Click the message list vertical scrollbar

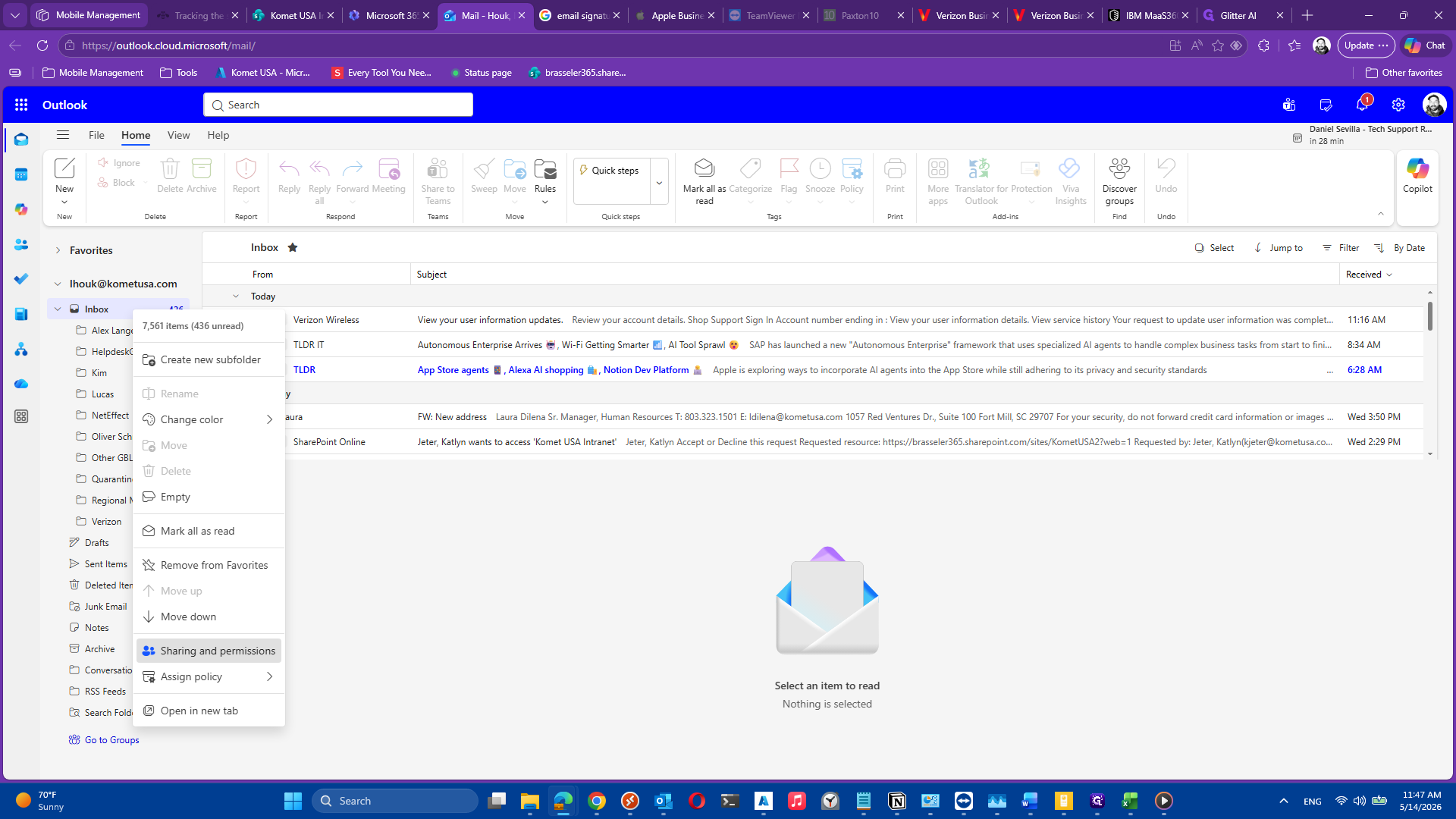click(x=1430, y=315)
